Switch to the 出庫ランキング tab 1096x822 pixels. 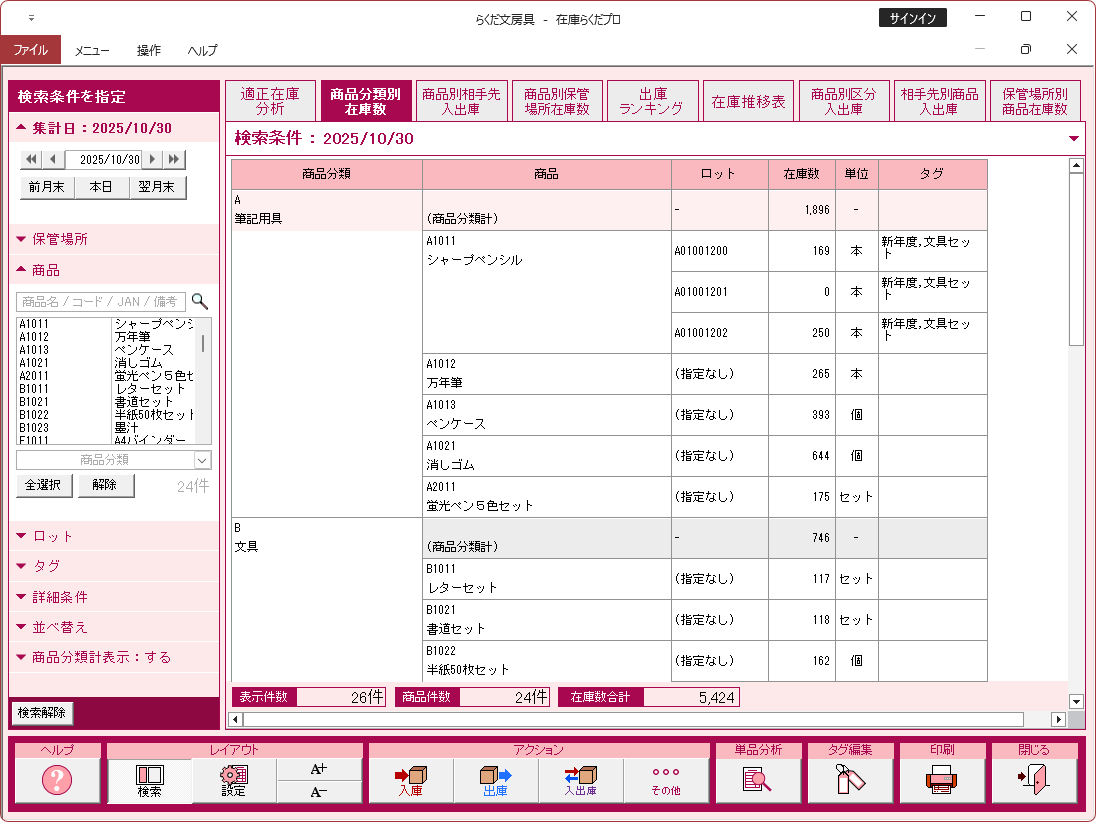tap(651, 101)
